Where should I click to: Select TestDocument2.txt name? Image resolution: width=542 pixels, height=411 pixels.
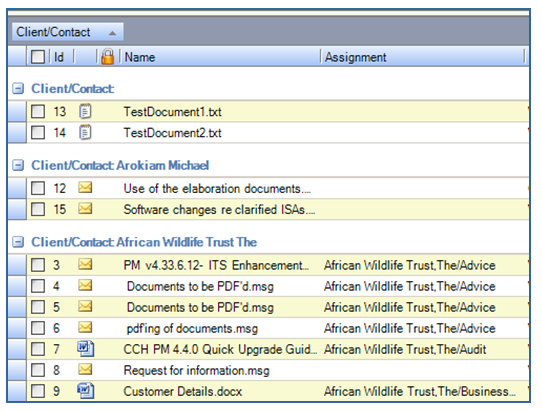tap(172, 133)
